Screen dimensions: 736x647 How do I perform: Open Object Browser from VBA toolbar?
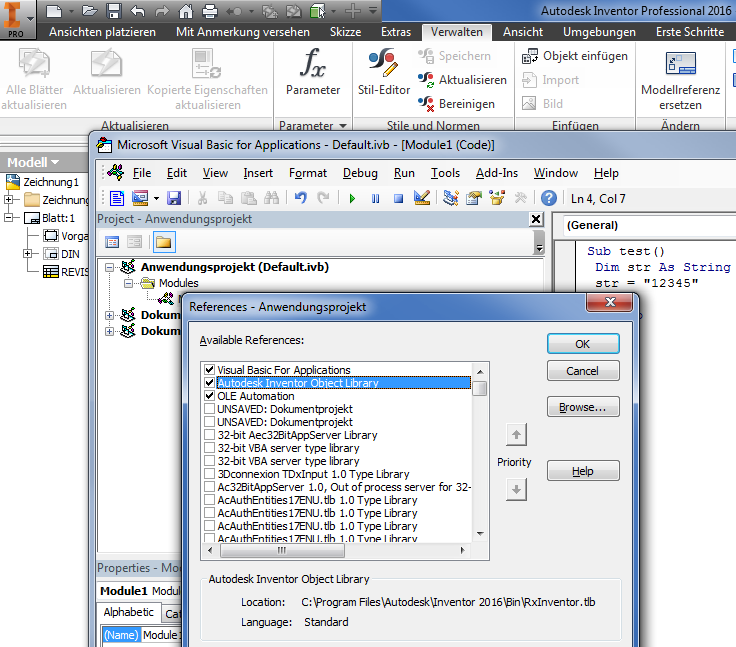(x=497, y=198)
